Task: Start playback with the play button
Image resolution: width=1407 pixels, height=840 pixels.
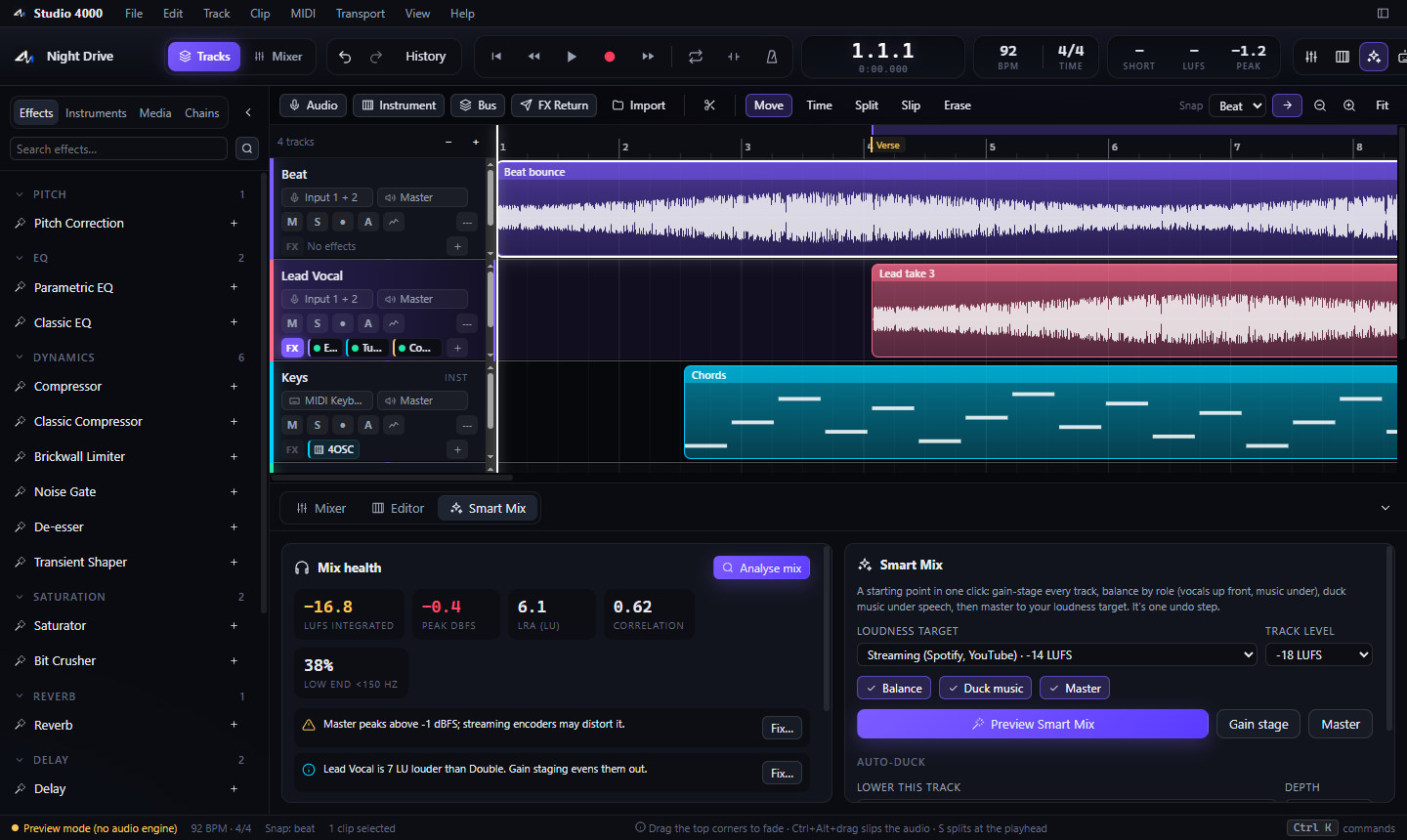Action: tap(572, 57)
